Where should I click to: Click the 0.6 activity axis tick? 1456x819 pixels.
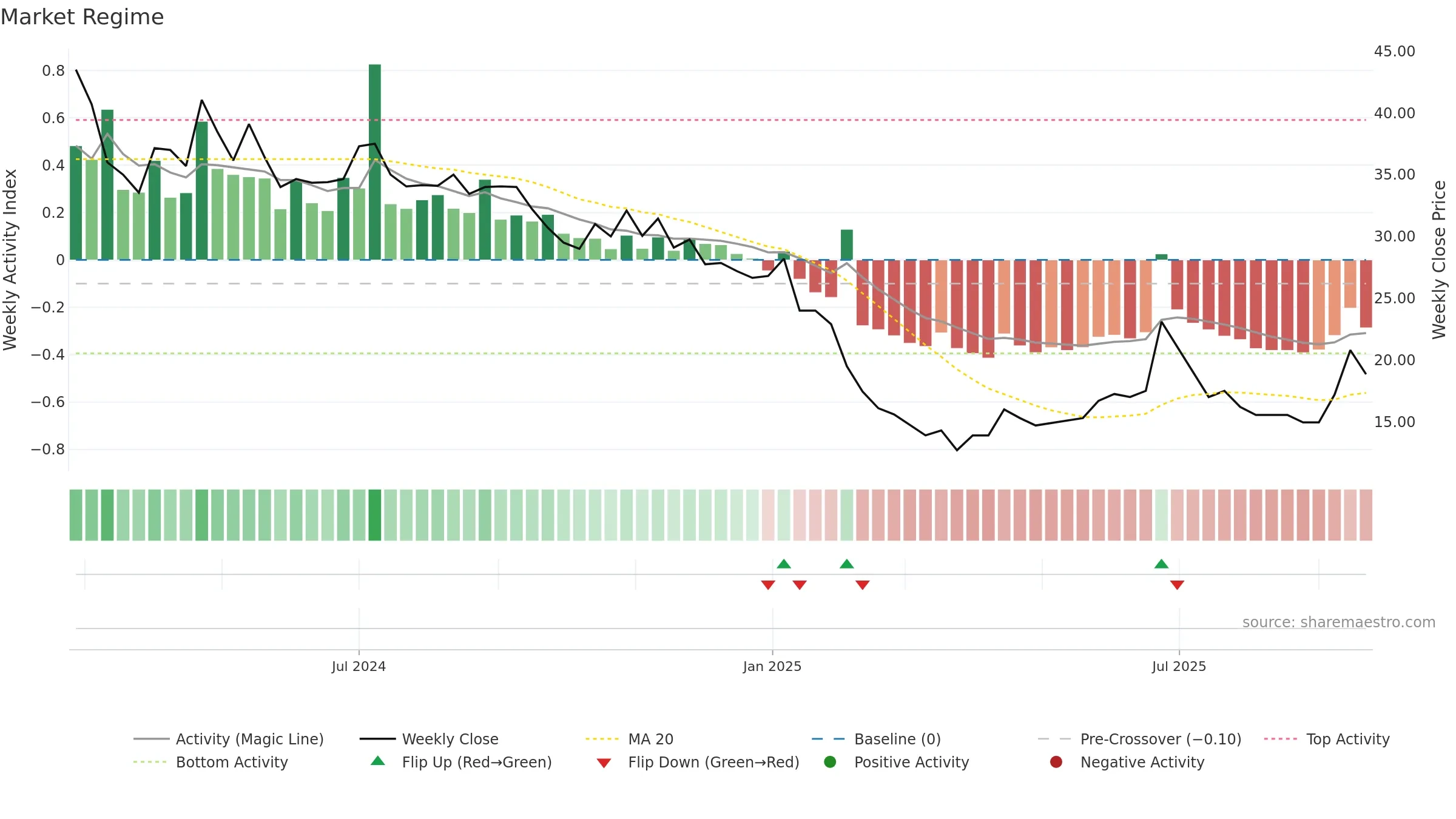click(53, 118)
